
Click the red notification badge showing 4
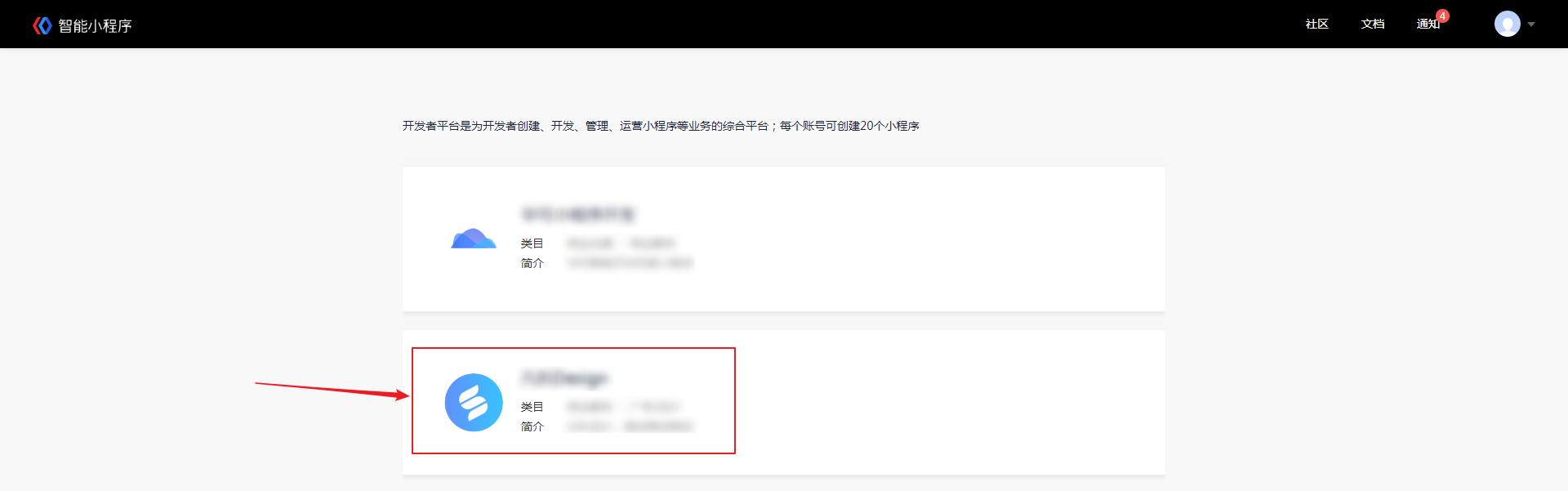click(x=1443, y=16)
